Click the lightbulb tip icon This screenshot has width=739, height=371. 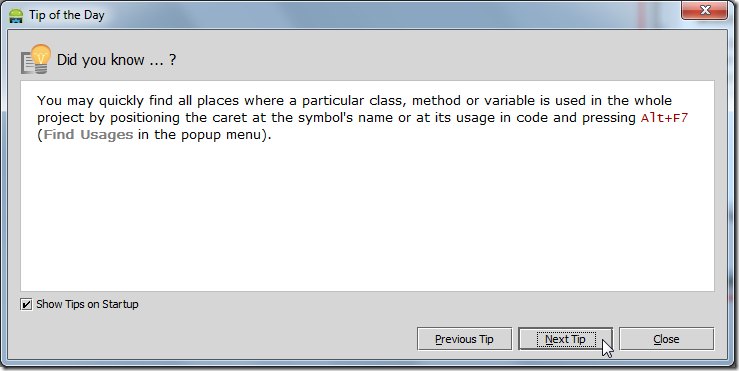click(x=36, y=59)
